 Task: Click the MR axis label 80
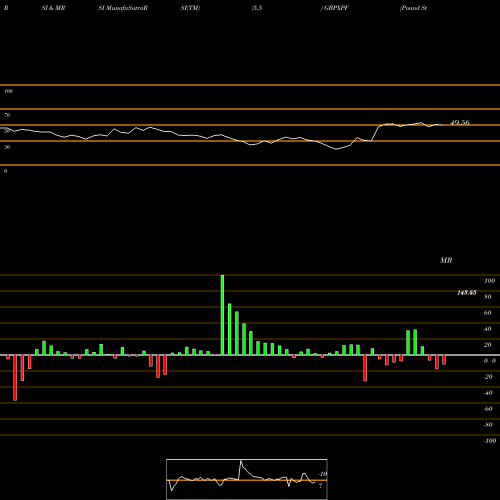coord(488,297)
